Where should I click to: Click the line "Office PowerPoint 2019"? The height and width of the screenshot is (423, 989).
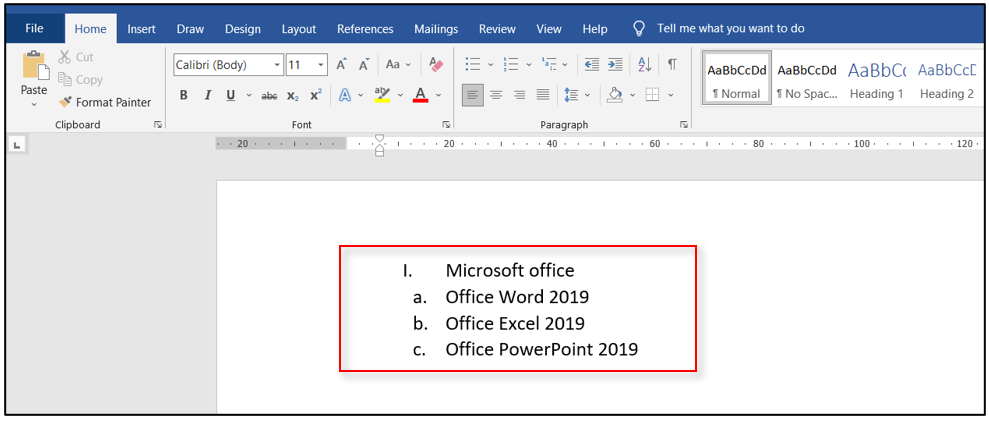click(x=542, y=349)
